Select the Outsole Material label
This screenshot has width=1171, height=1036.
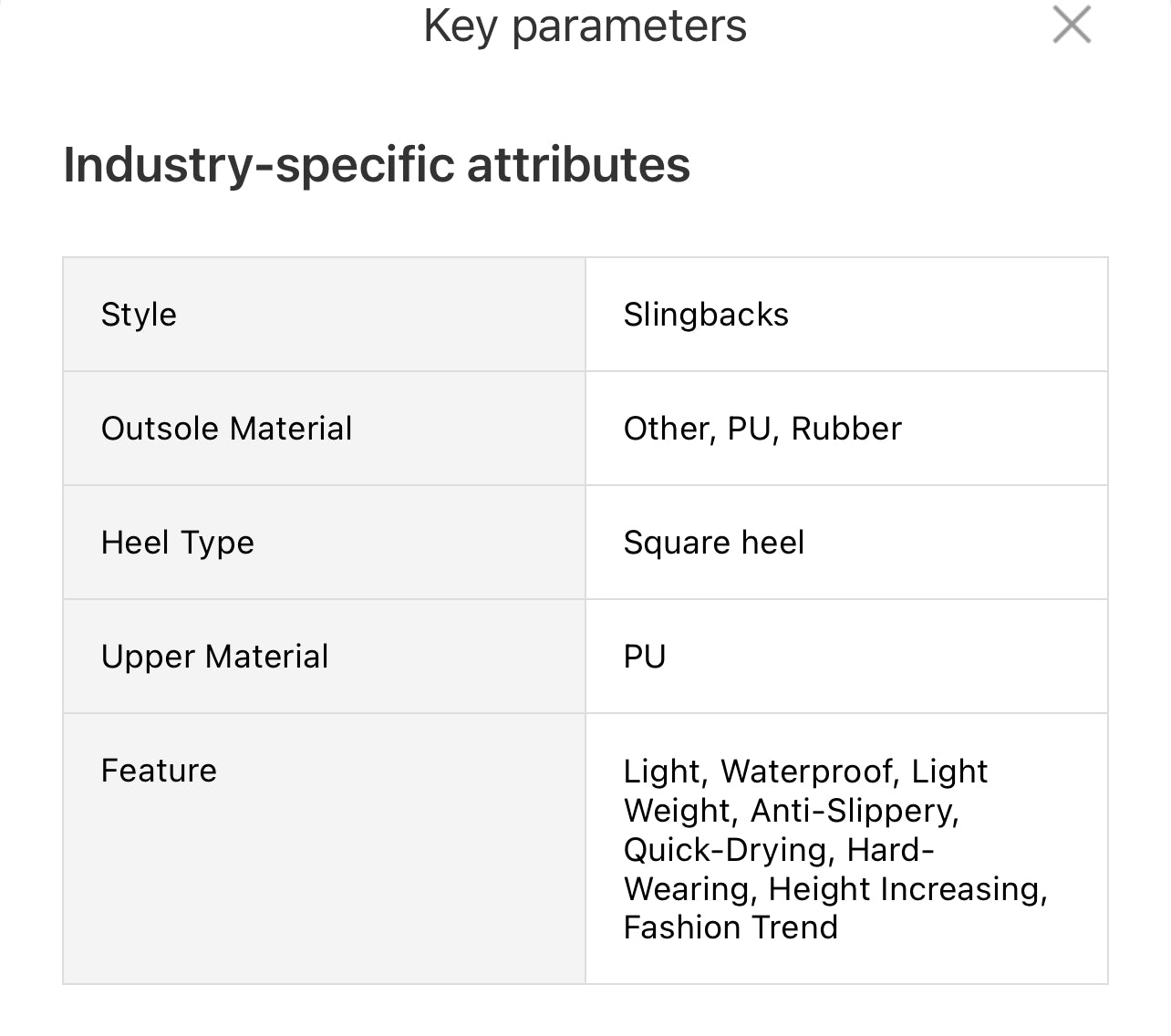tap(226, 429)
